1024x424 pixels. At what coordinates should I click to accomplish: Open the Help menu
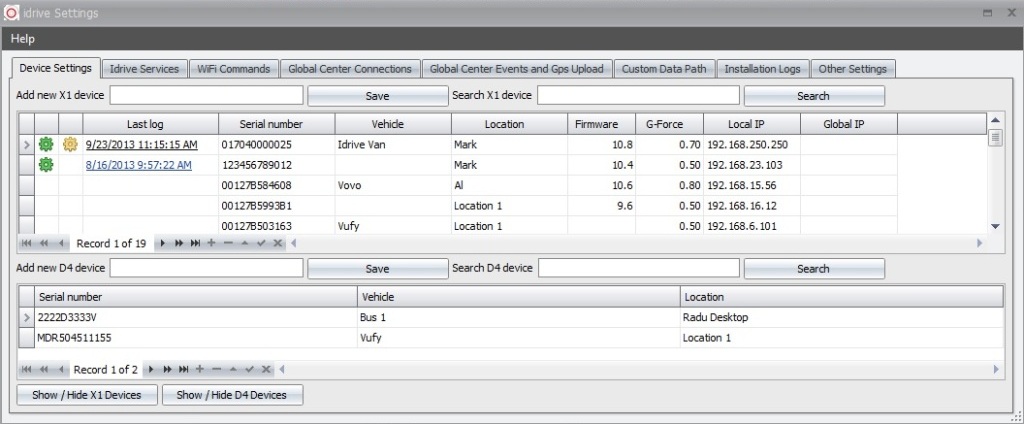pyautogui.click(x=23, y=39)
